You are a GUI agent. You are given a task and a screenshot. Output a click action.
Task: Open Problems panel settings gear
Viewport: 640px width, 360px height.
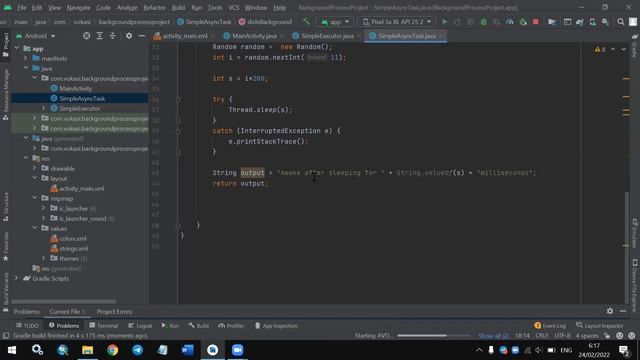[x=610, y=311]
